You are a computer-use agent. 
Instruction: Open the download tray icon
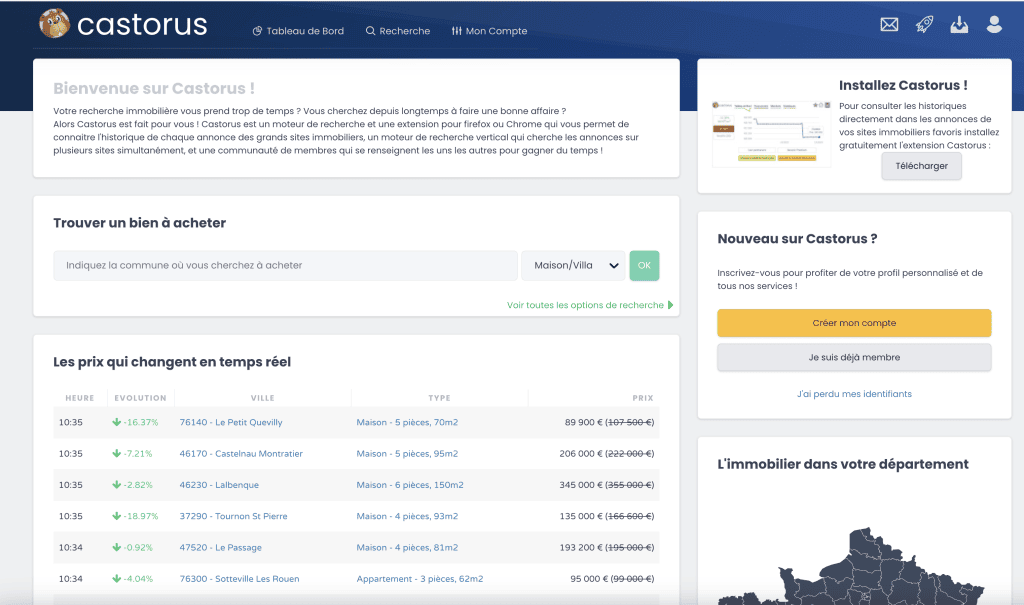[x=959, y=24]
